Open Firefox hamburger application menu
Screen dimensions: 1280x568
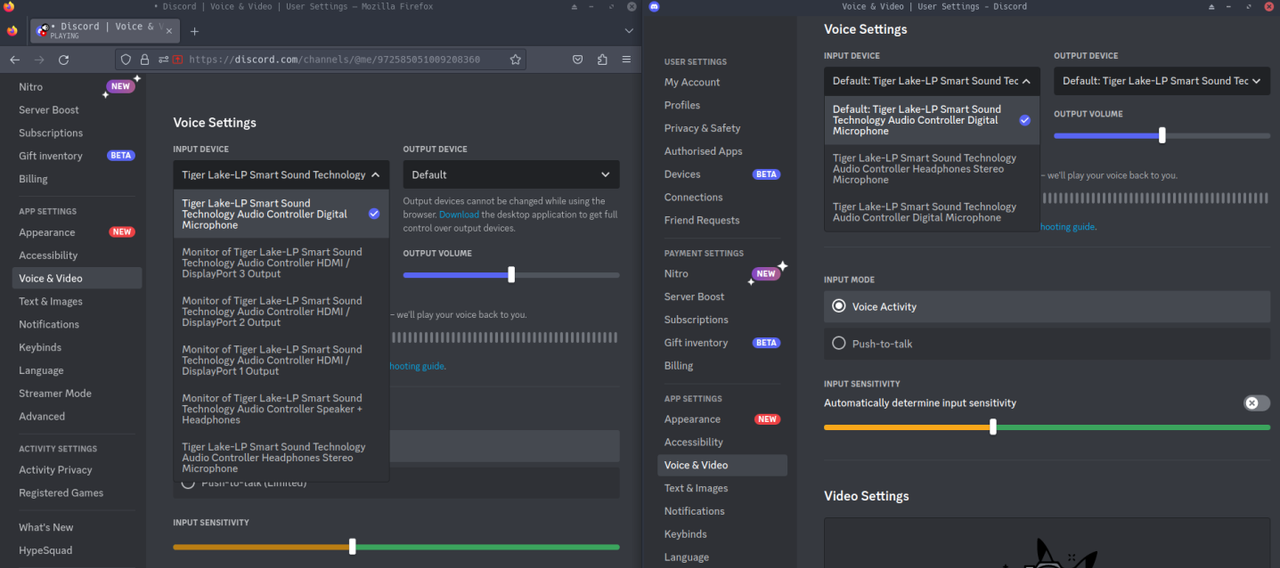point(626,60)
